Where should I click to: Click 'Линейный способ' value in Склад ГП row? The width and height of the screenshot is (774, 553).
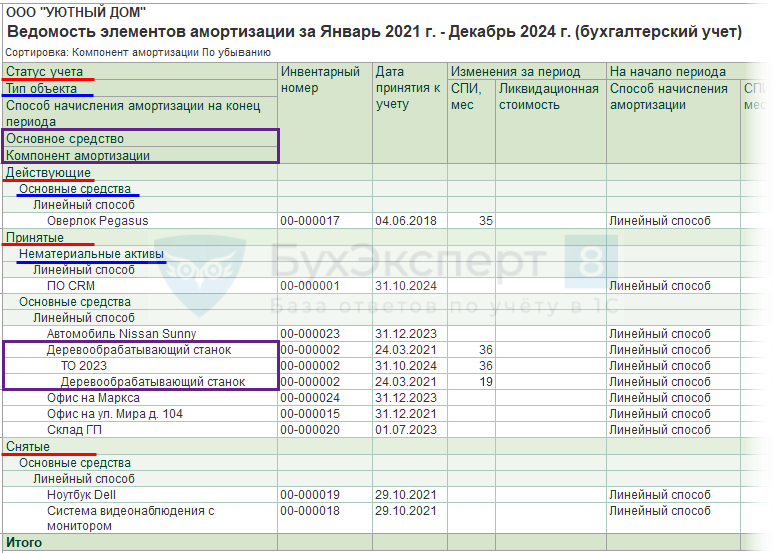pyautogui.click(x=659, y=430)
